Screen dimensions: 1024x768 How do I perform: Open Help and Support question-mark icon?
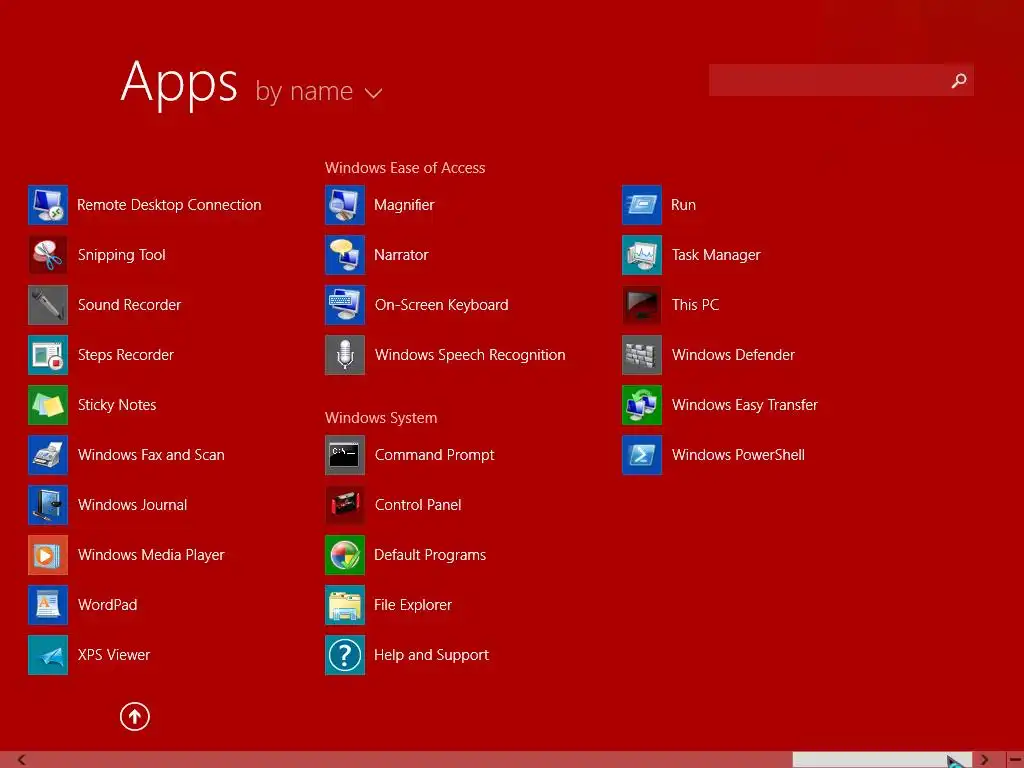[x=345, y=655]
